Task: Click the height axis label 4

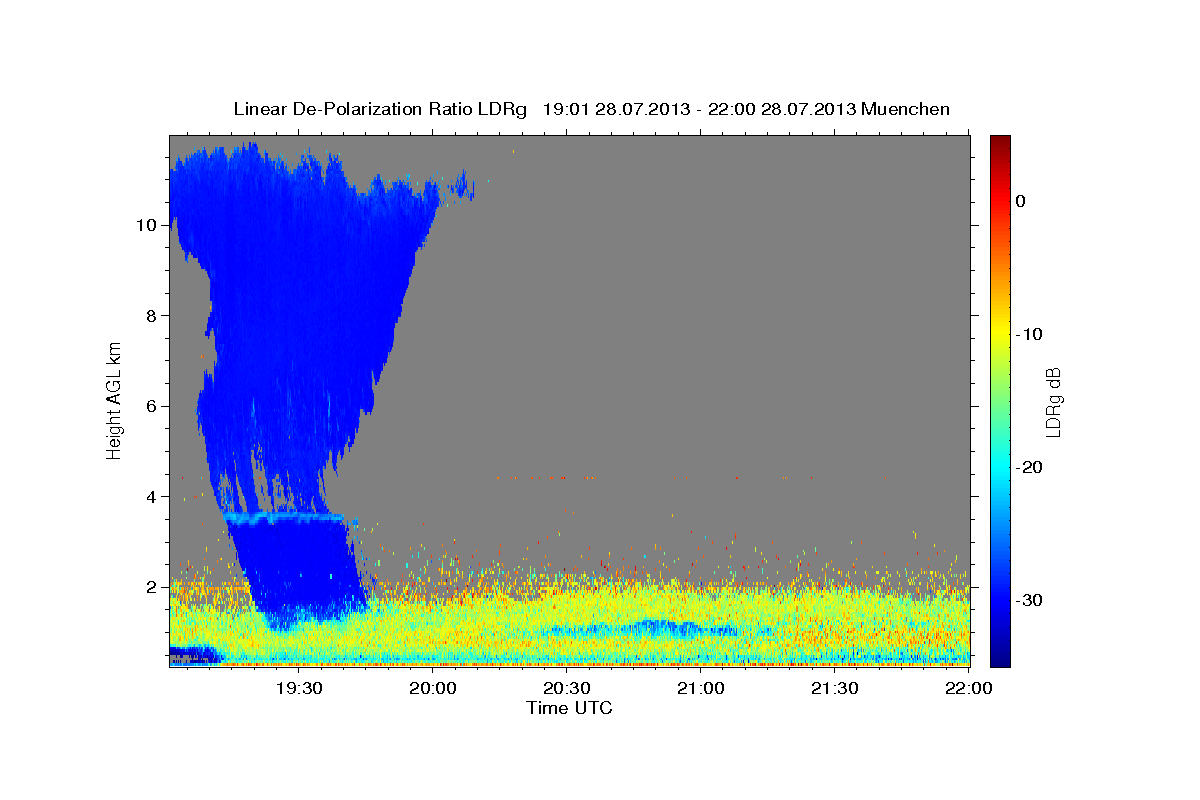Action: click(x=154, y=497)
